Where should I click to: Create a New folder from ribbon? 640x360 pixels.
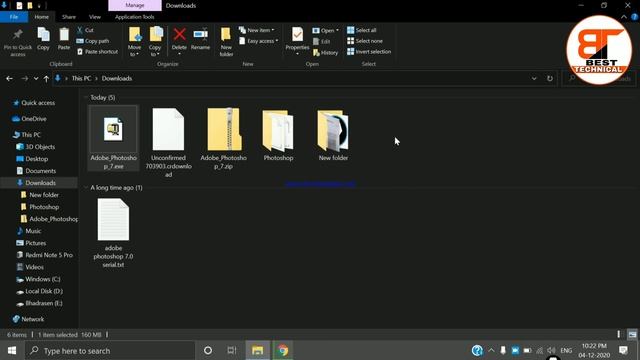[x=226, y=42]
